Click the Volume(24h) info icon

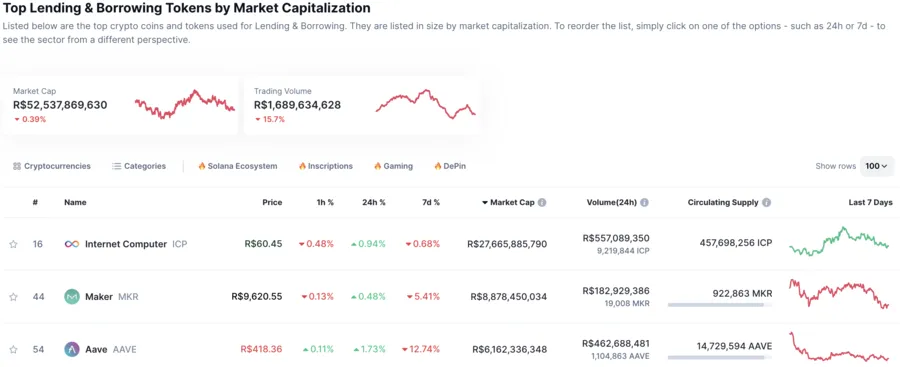click(x=645, y=203)
